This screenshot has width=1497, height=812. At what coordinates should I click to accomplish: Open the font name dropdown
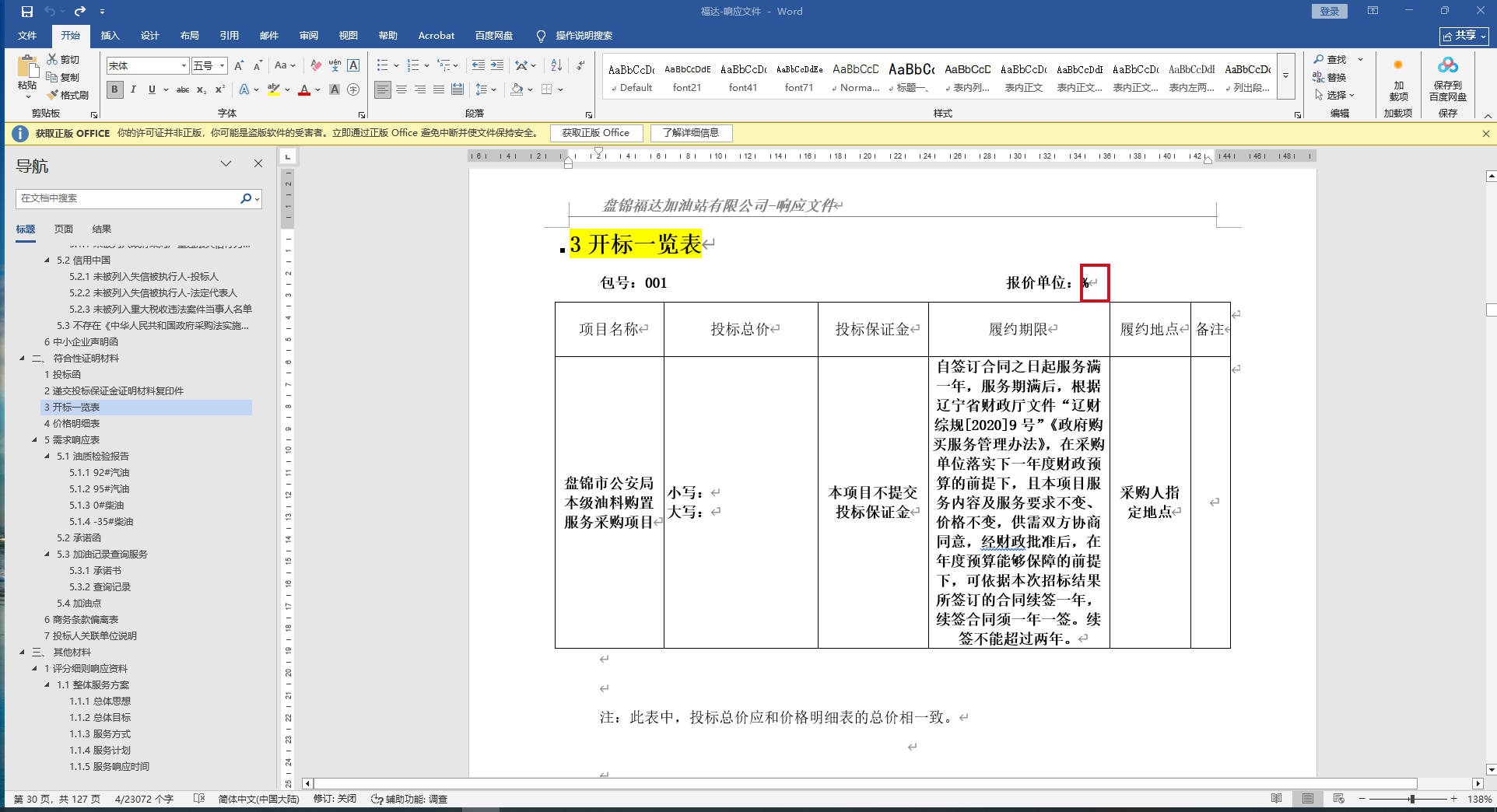pyautogui.click(x=184, y=66)
